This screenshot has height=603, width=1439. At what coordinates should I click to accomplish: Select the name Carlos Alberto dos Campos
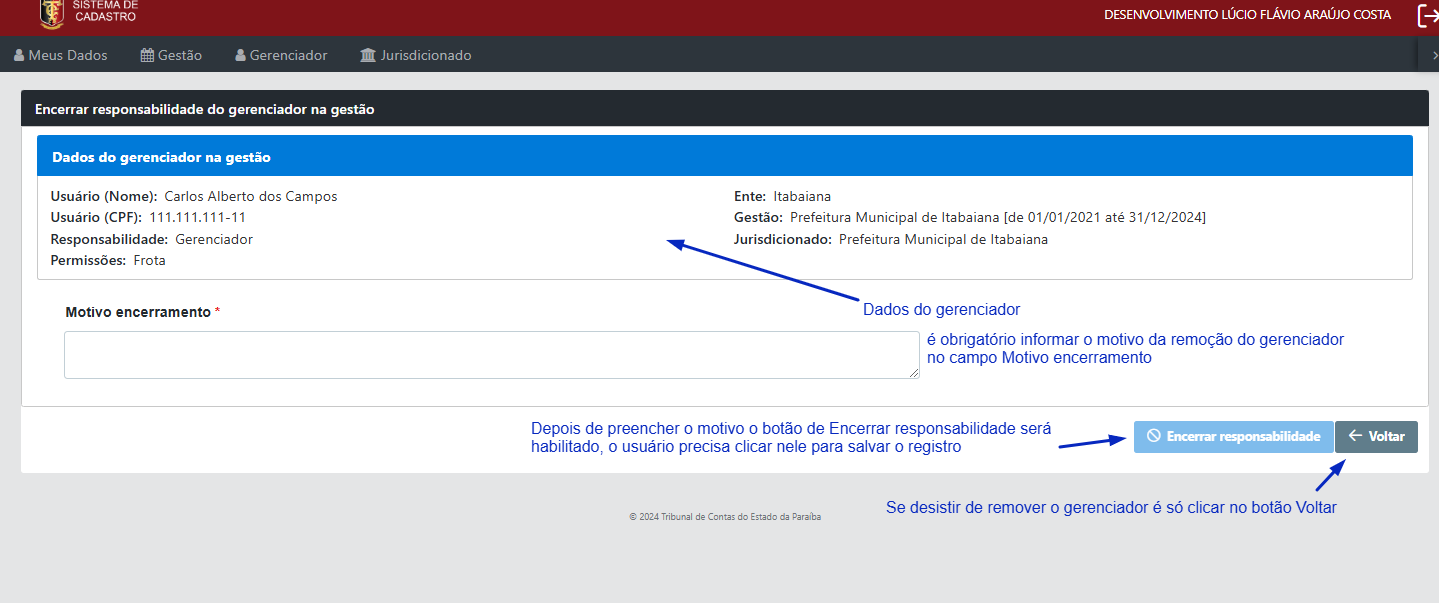click(251, 196)
